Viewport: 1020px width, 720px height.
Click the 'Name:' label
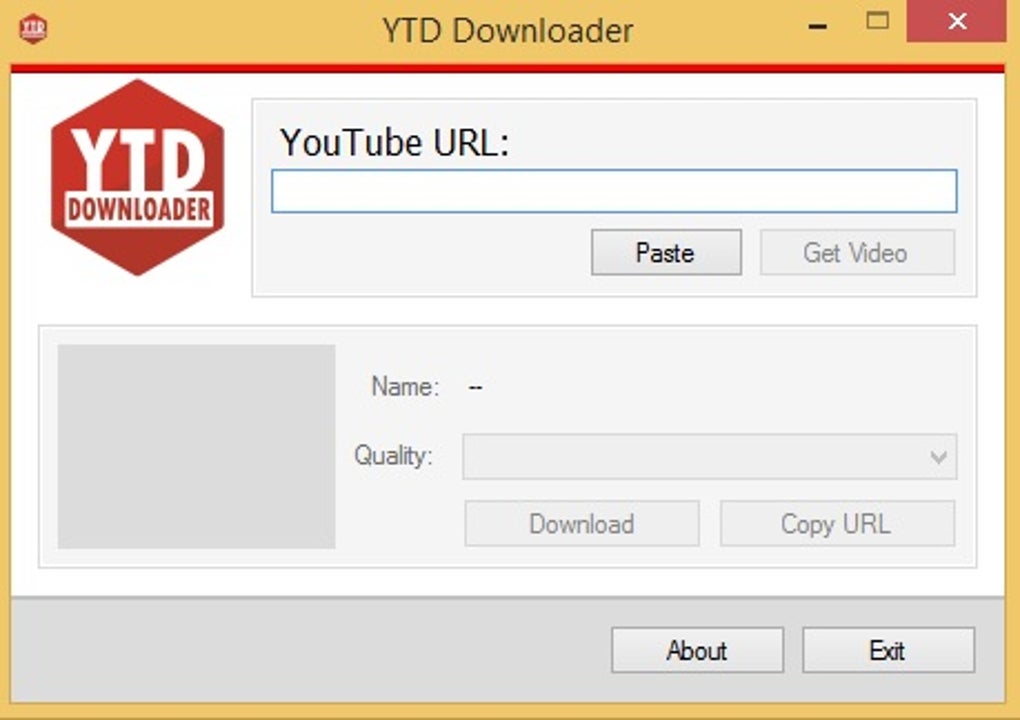[405, 387]
